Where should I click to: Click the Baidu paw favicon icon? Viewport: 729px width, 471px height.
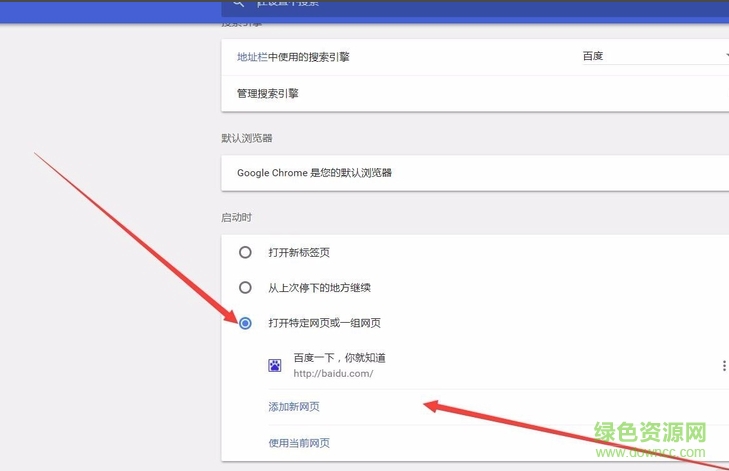275,366
